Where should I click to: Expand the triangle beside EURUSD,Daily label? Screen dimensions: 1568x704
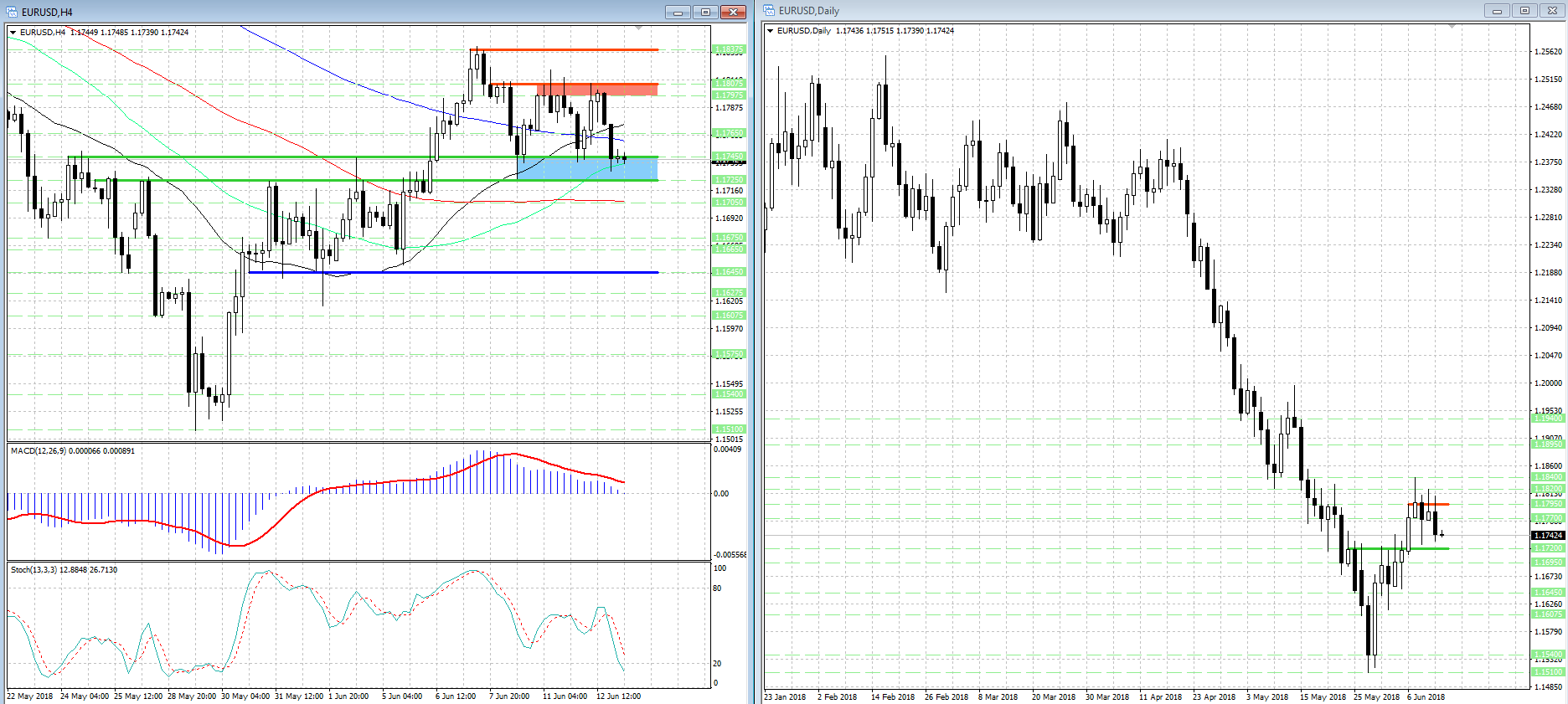[x=770, y=31]
